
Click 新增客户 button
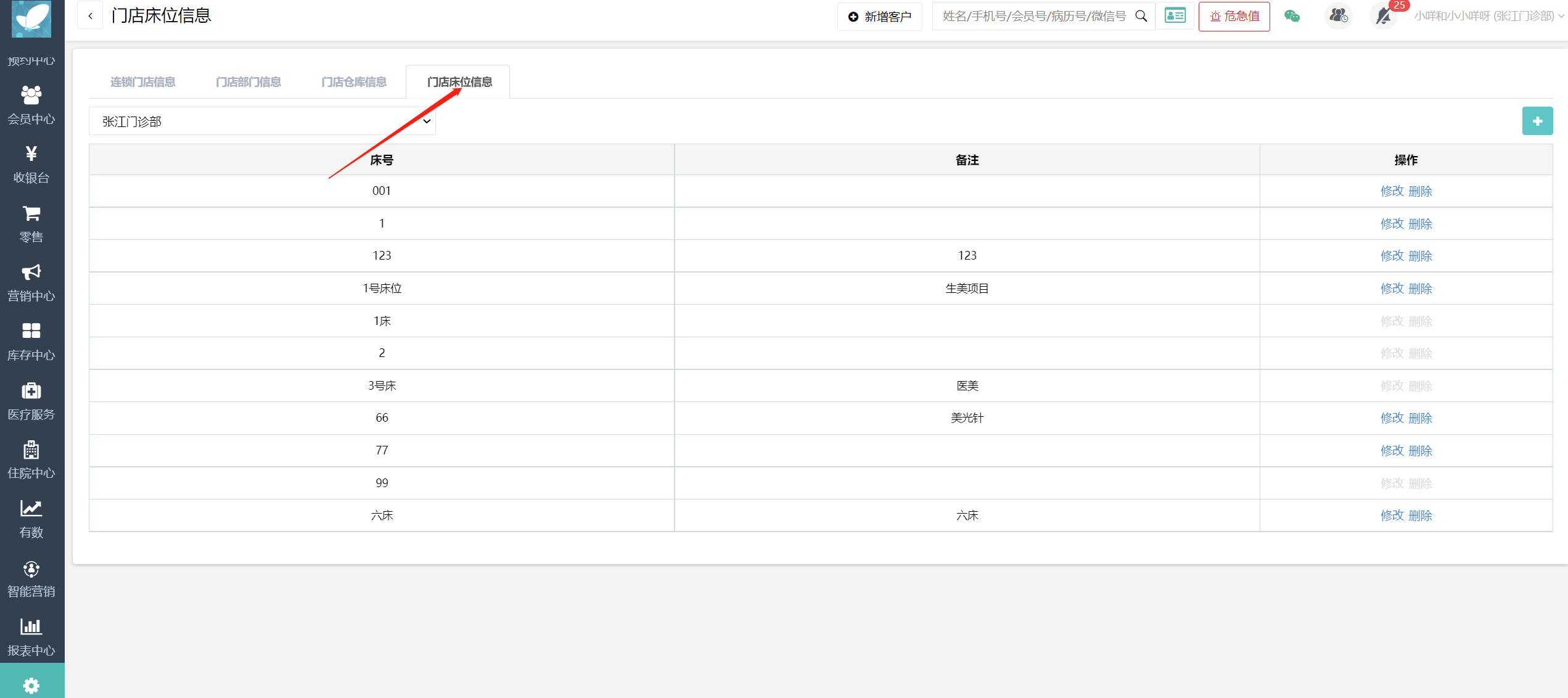tap(880, 17)
